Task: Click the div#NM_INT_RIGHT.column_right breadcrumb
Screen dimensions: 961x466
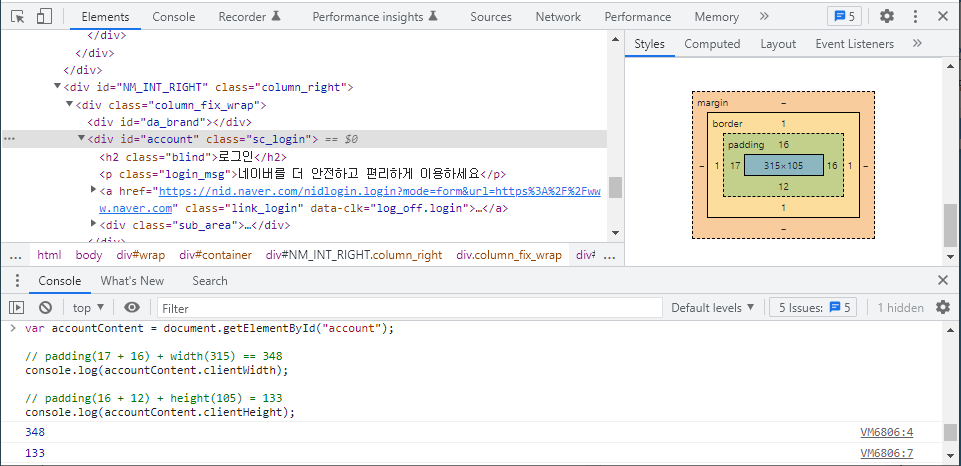Action: point(354,255)
